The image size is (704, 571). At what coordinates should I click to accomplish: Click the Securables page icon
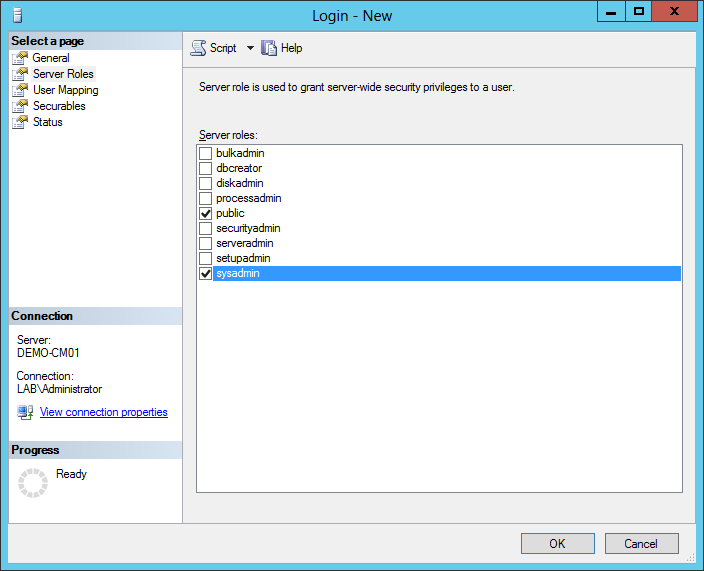pos(20,106)
